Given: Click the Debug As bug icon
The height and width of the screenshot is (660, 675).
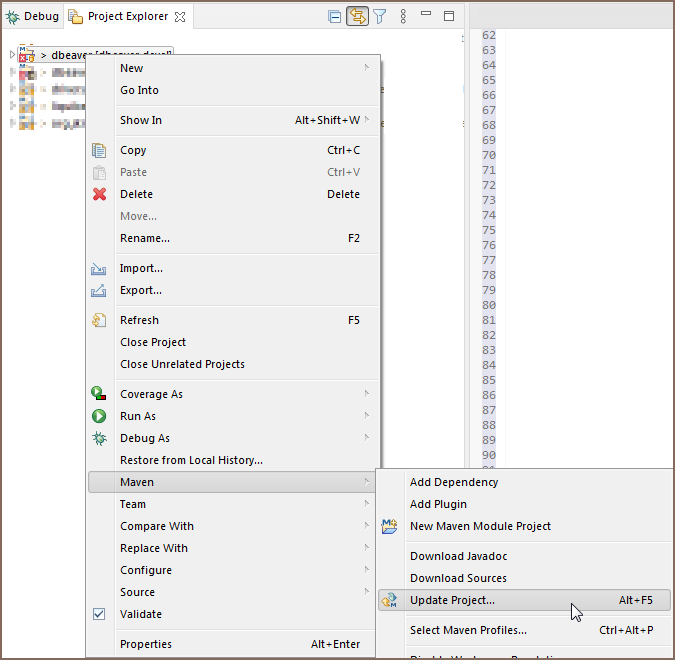Looking at the screenshot, I should point(99,438).
